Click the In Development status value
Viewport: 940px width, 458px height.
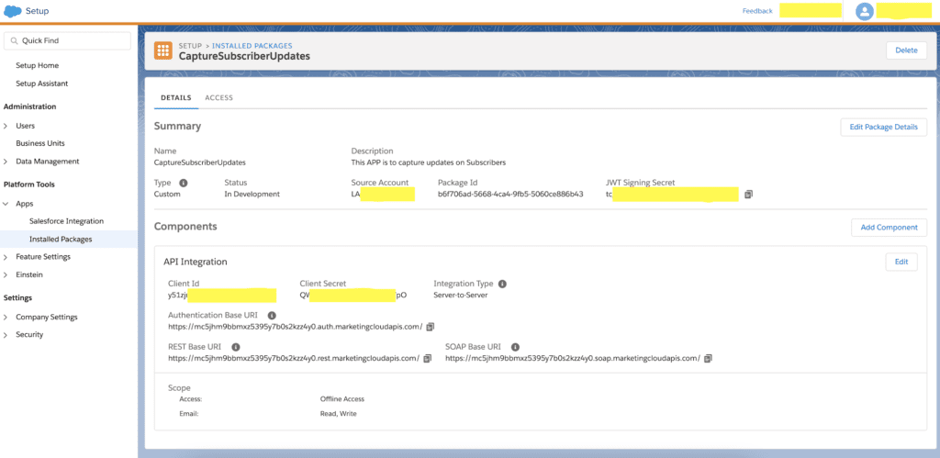pyautogui.click(x=252, y=194)
